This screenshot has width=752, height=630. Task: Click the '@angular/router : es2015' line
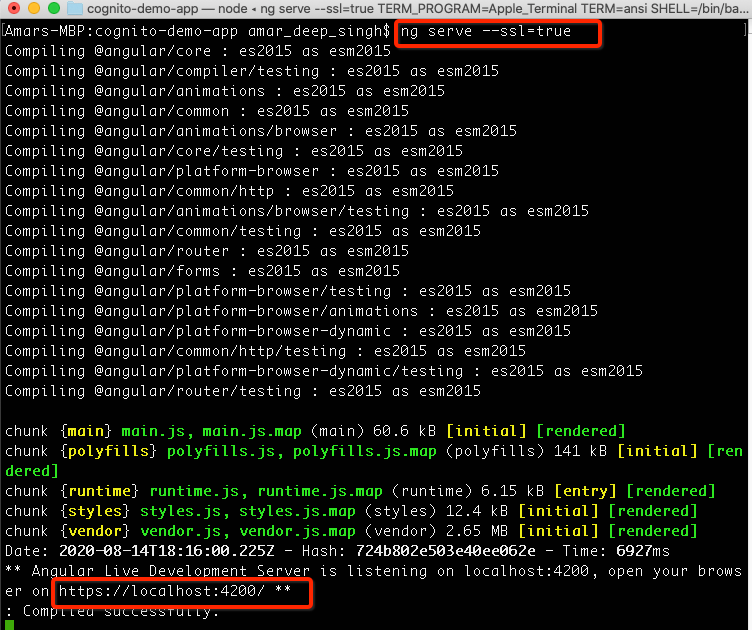click(207, 251)
